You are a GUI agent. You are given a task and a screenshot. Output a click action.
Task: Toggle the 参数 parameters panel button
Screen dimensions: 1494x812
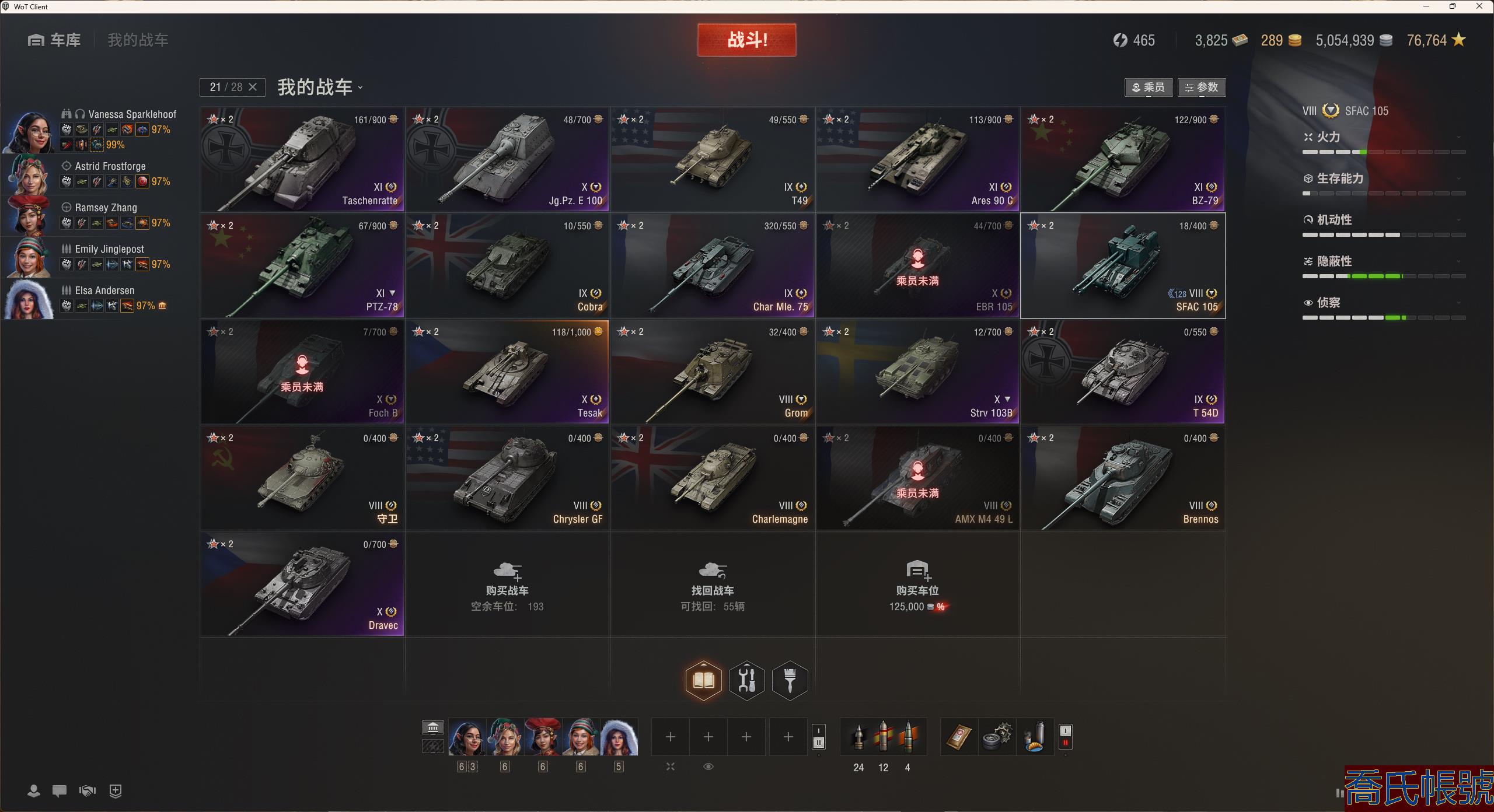[x=1202, y=87]
